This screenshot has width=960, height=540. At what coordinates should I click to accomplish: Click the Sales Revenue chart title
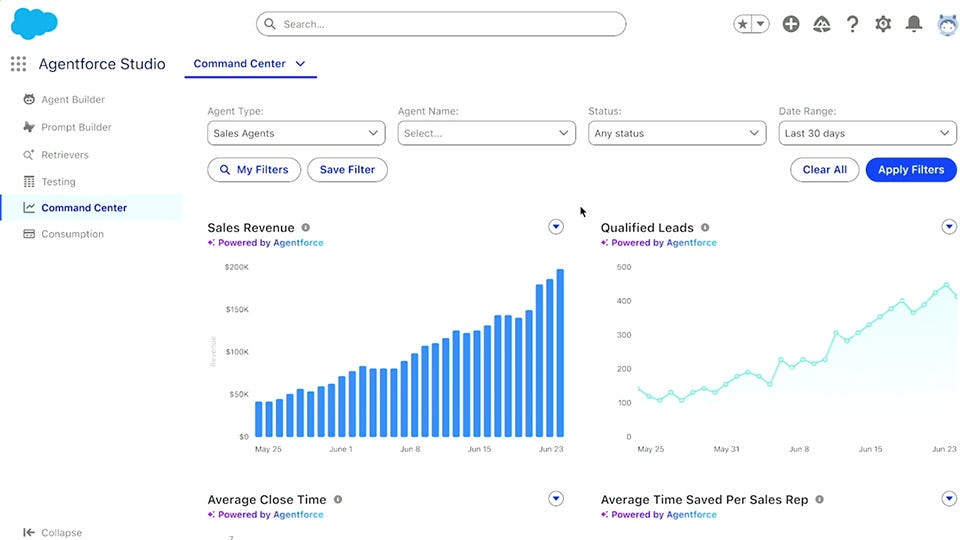click(x=251, y=228)
